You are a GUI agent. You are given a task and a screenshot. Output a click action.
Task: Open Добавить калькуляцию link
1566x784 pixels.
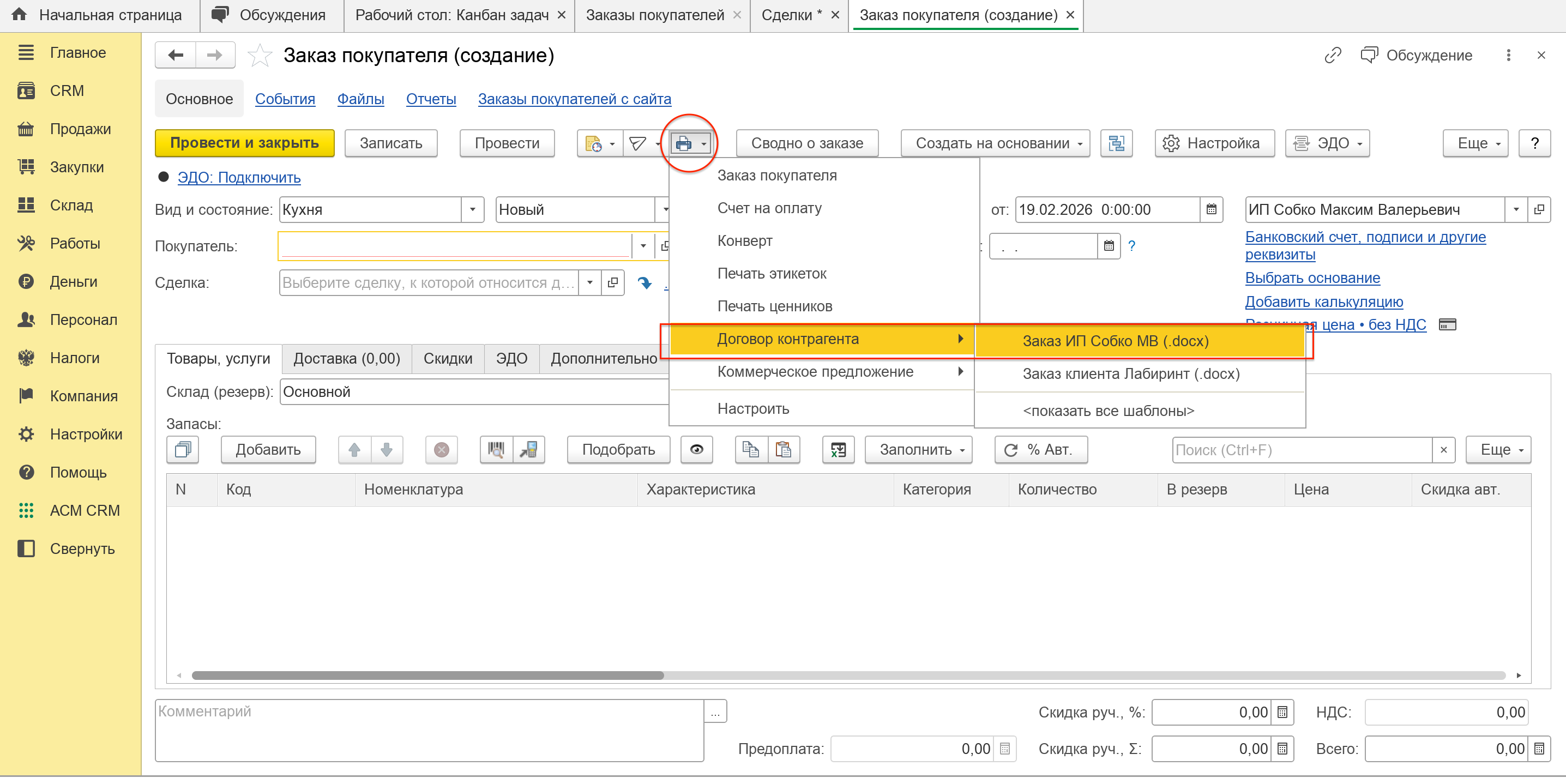click(1323, 301)
